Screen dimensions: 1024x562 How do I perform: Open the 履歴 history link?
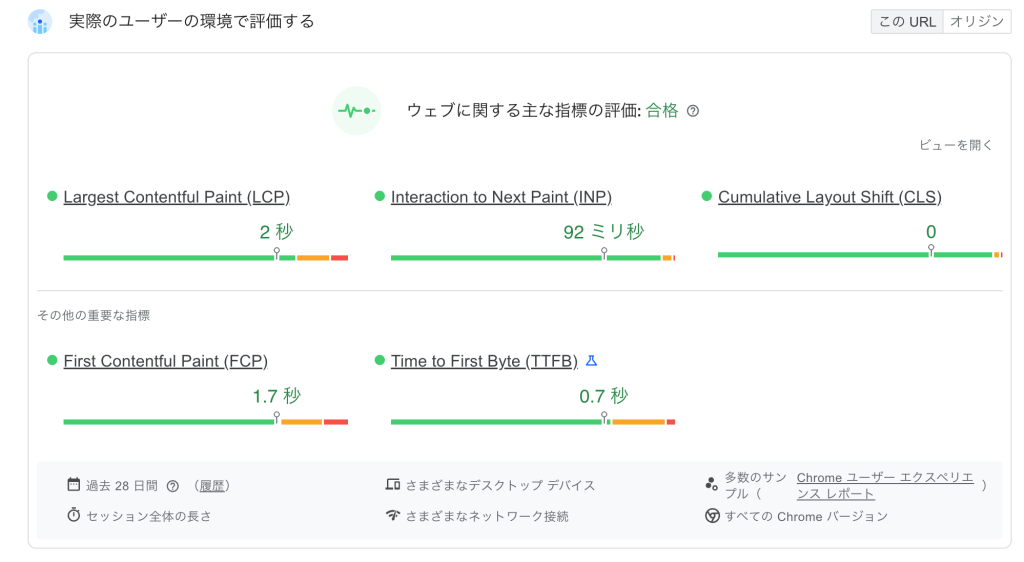[212, 486]
